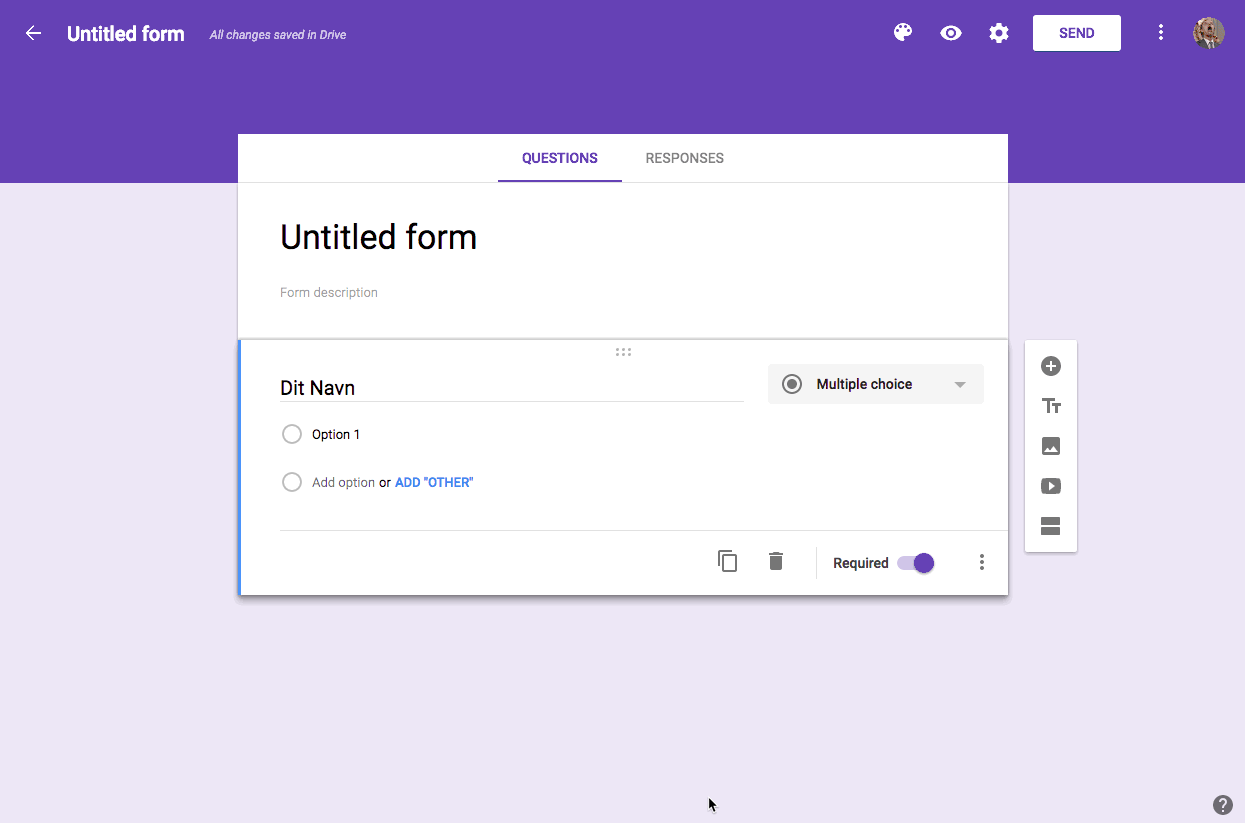This screenshot has width=1245, height=823.
Task: Click the Add option radio circle
Action: [x=292, y=482]
